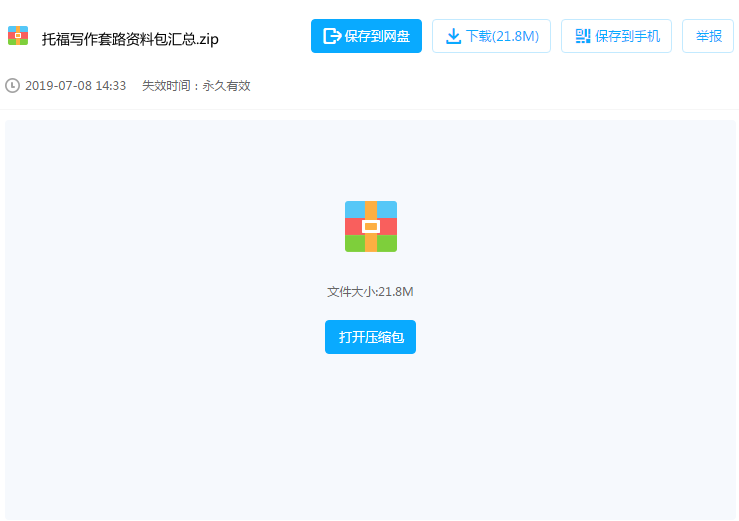Click the 文件大小:21.8M text
This screenshot has width=739, height=521.
pyautogui.click(x=370, y=292)
